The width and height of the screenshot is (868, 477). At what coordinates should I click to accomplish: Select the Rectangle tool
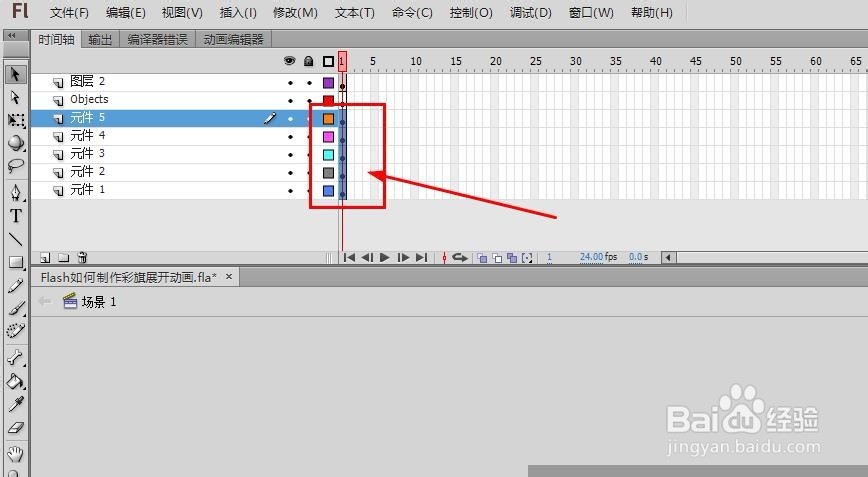[x=16, y=262]
